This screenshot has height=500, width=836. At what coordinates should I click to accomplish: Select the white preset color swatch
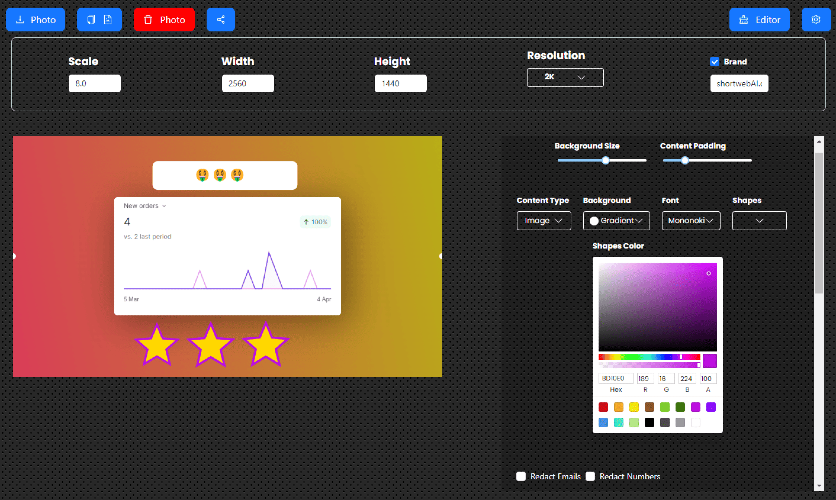coord(696,423)
